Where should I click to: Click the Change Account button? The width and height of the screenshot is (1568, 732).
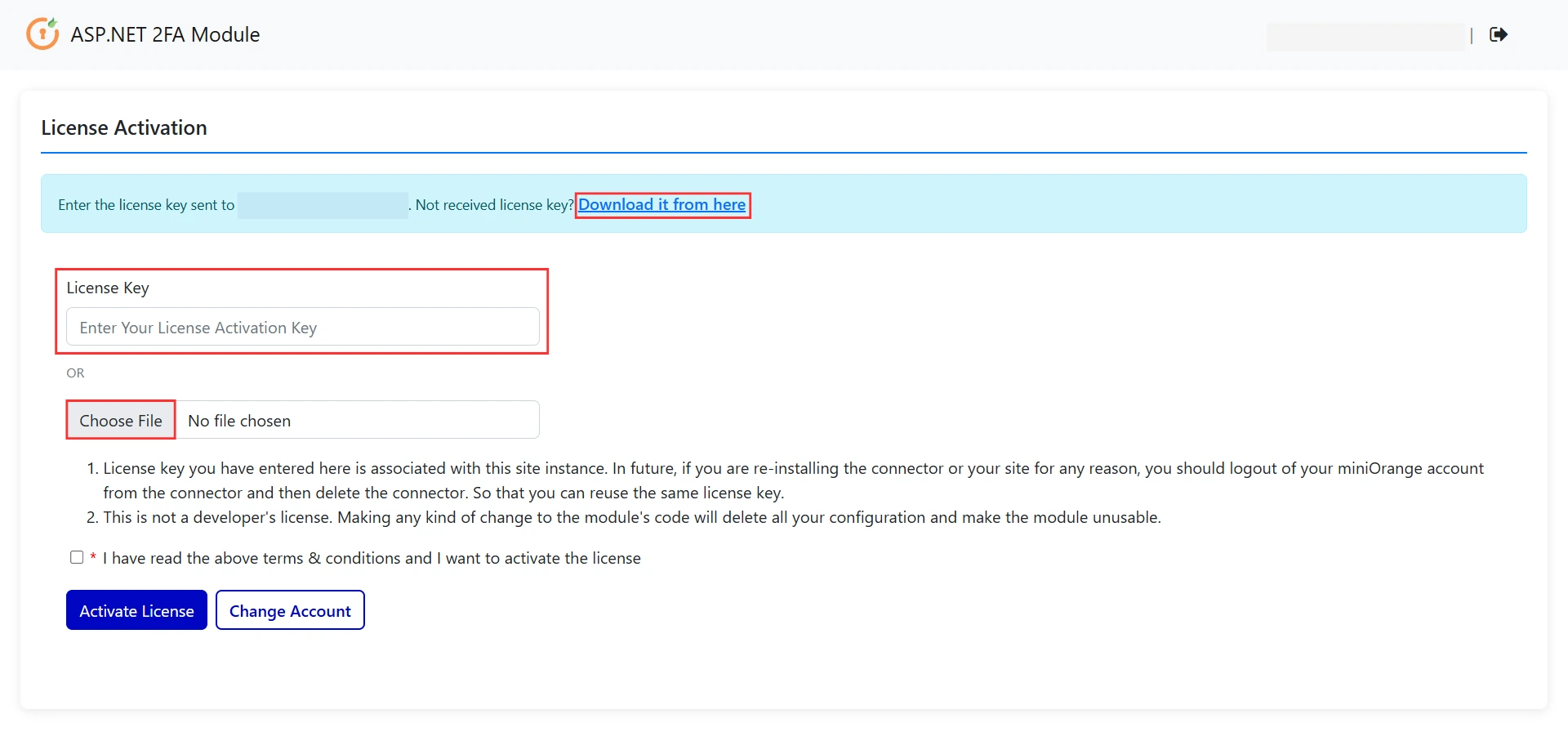(290, 610)
